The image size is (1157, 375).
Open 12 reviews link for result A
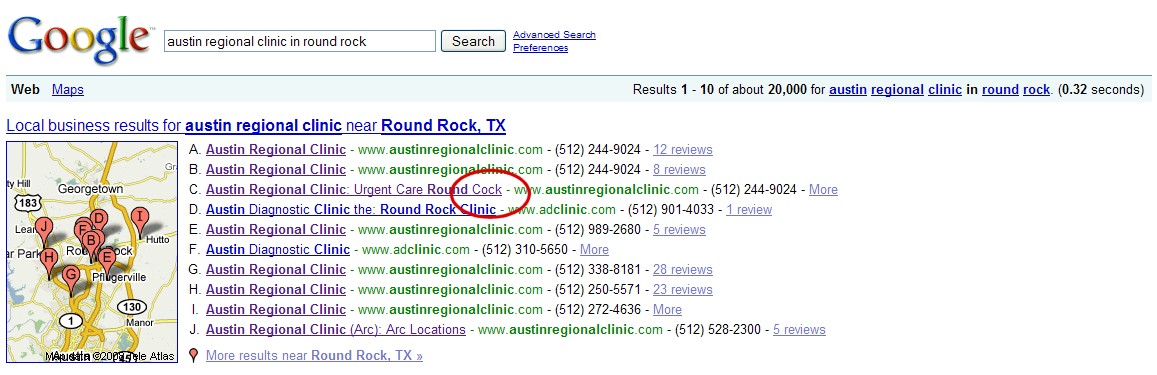(x=683, y=150)
